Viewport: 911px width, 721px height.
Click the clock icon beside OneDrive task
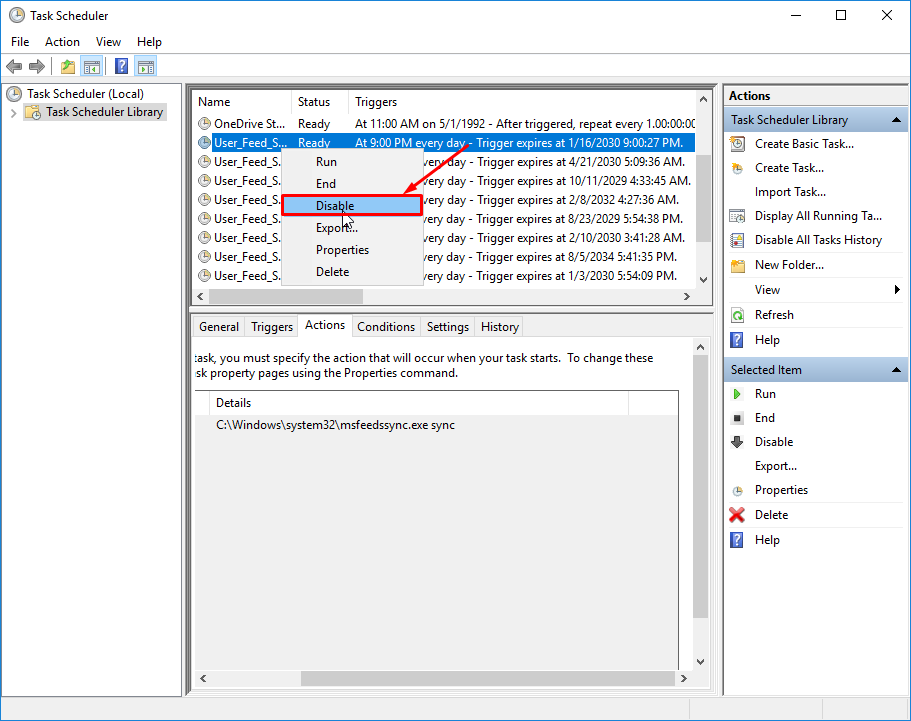(x=204, y=124)
